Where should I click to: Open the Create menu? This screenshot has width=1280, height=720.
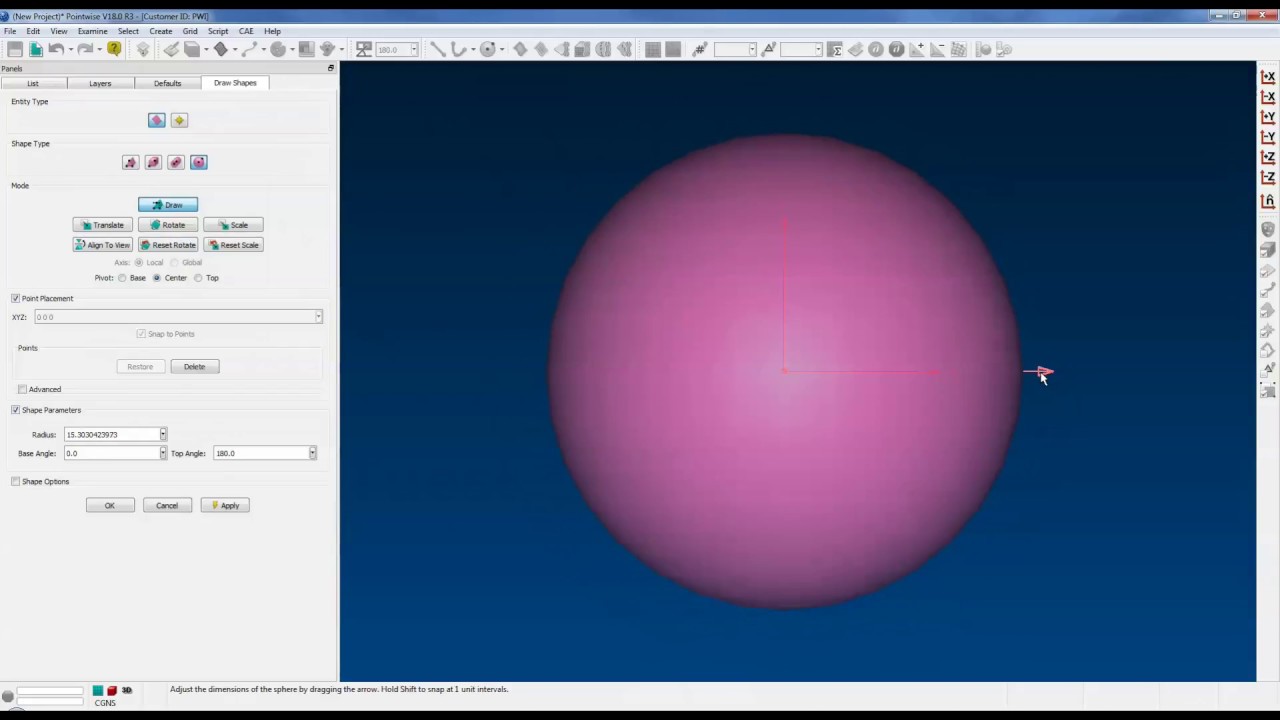pyautogui.click(x=160, y=31)
